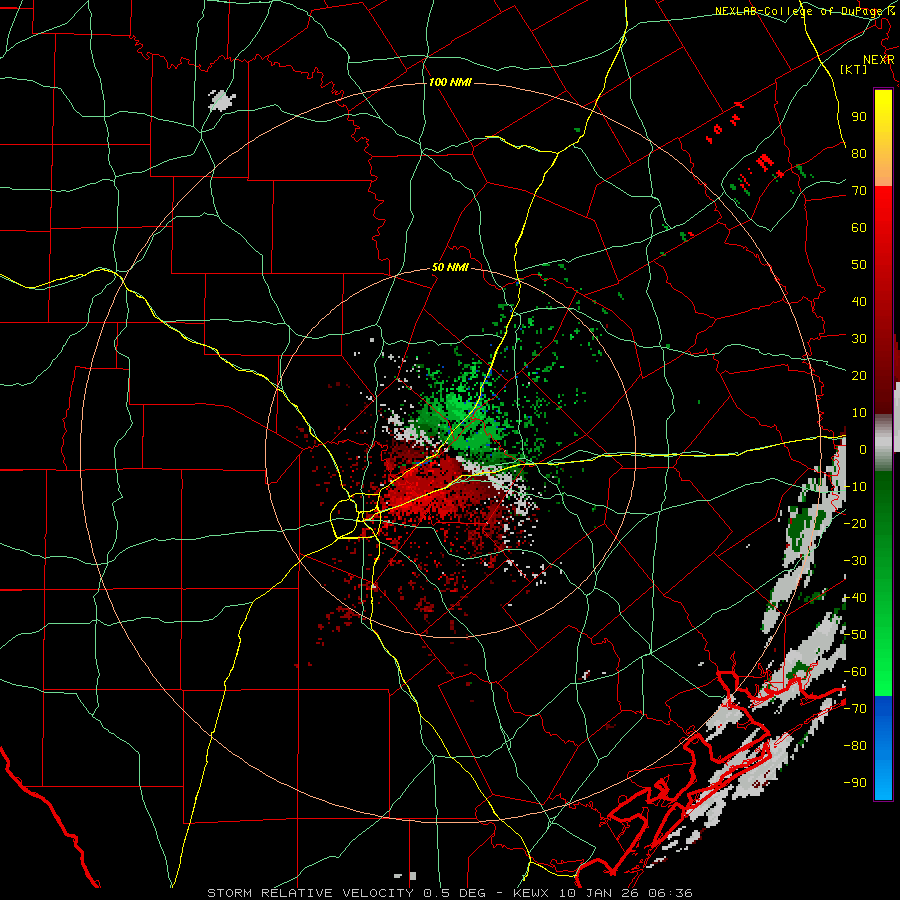Select the positive 90 knot scale value

tap(859, 117)
